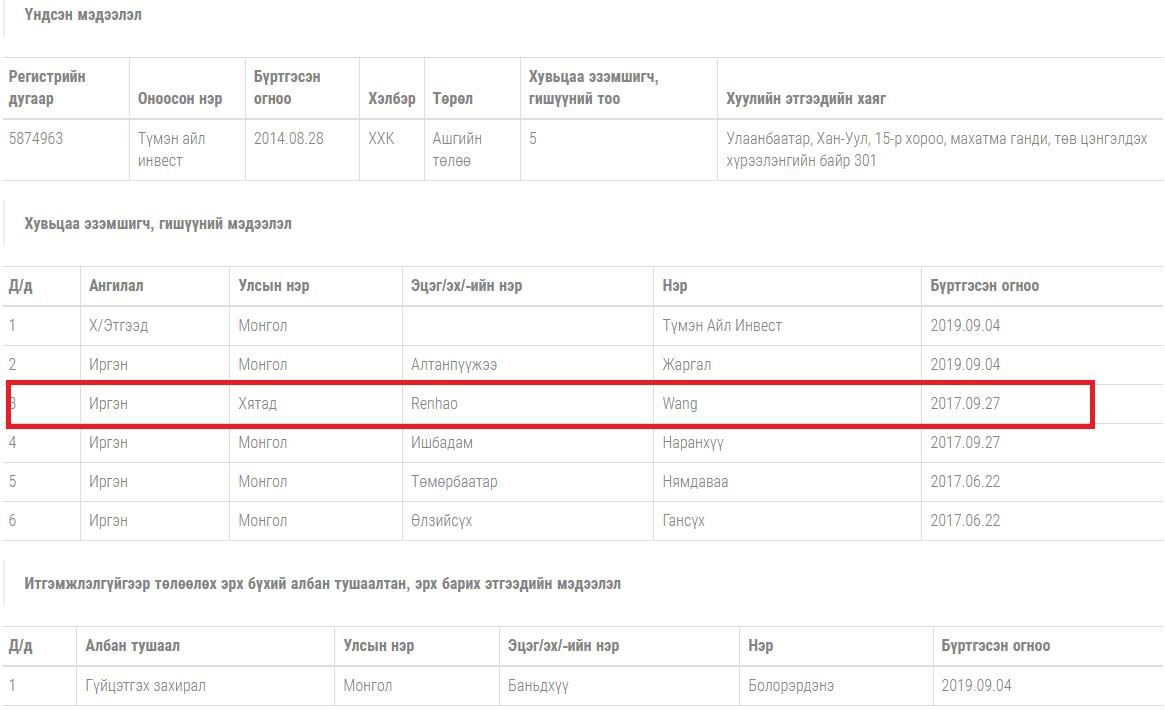Select the Болорэрдэнэ official name
The image size is (1165, 710).
tap(791, 685)
